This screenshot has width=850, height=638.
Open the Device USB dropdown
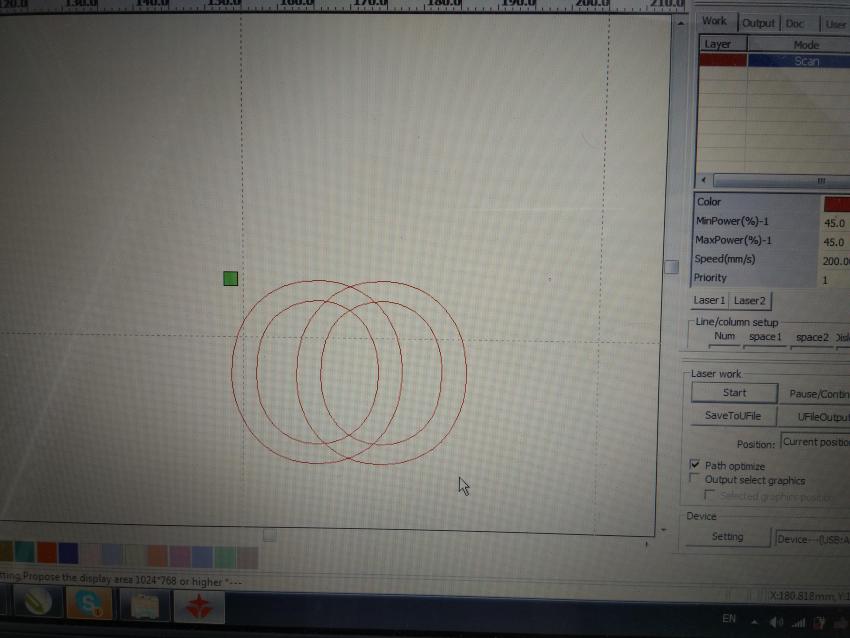pos(812,538)
